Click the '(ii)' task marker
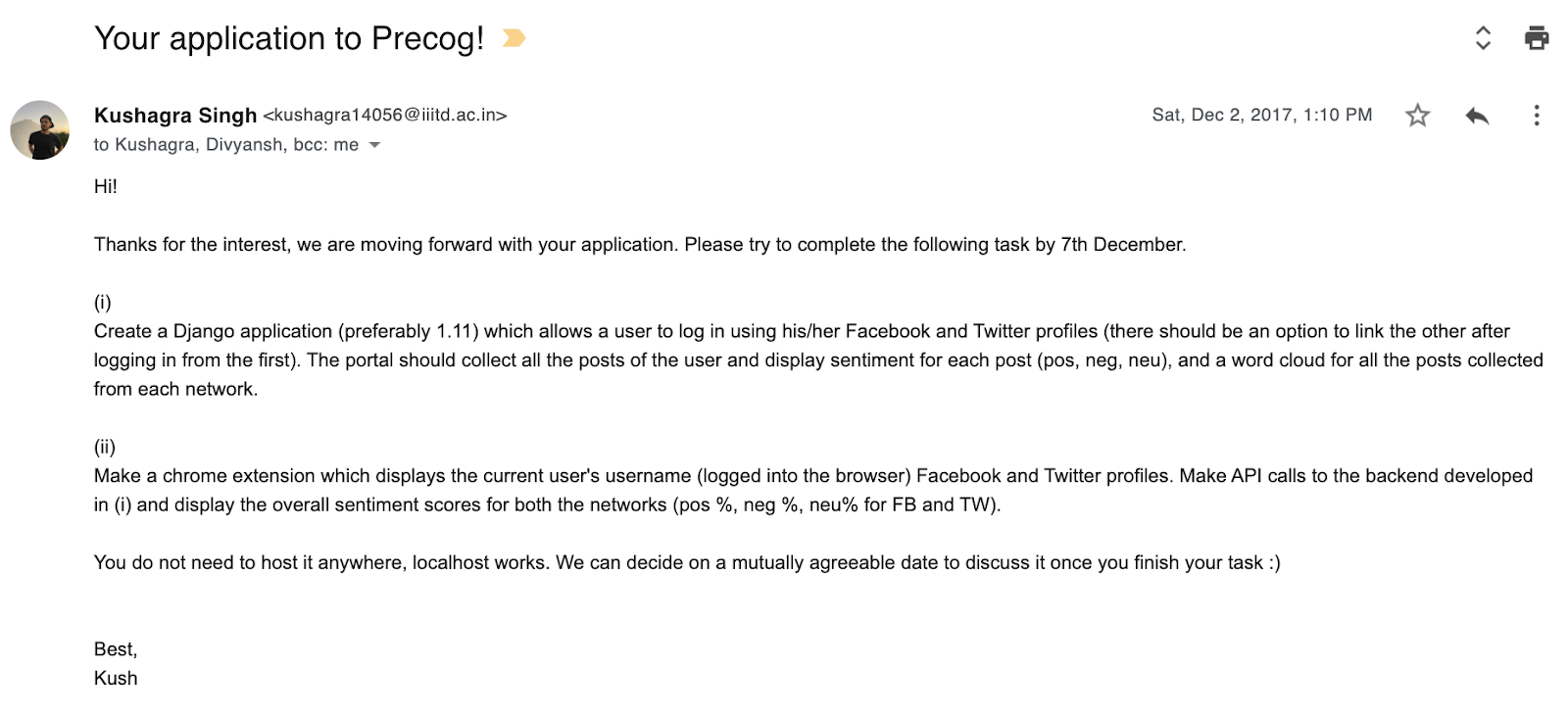This screenshot has width=1568, height=717. 105,447
